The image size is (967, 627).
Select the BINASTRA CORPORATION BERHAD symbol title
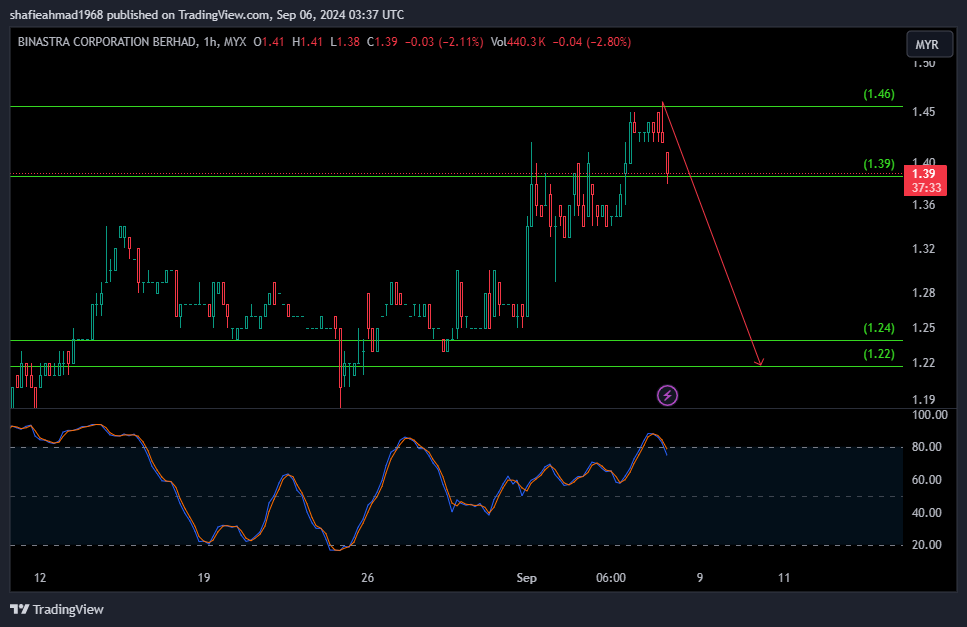(107, 42)
